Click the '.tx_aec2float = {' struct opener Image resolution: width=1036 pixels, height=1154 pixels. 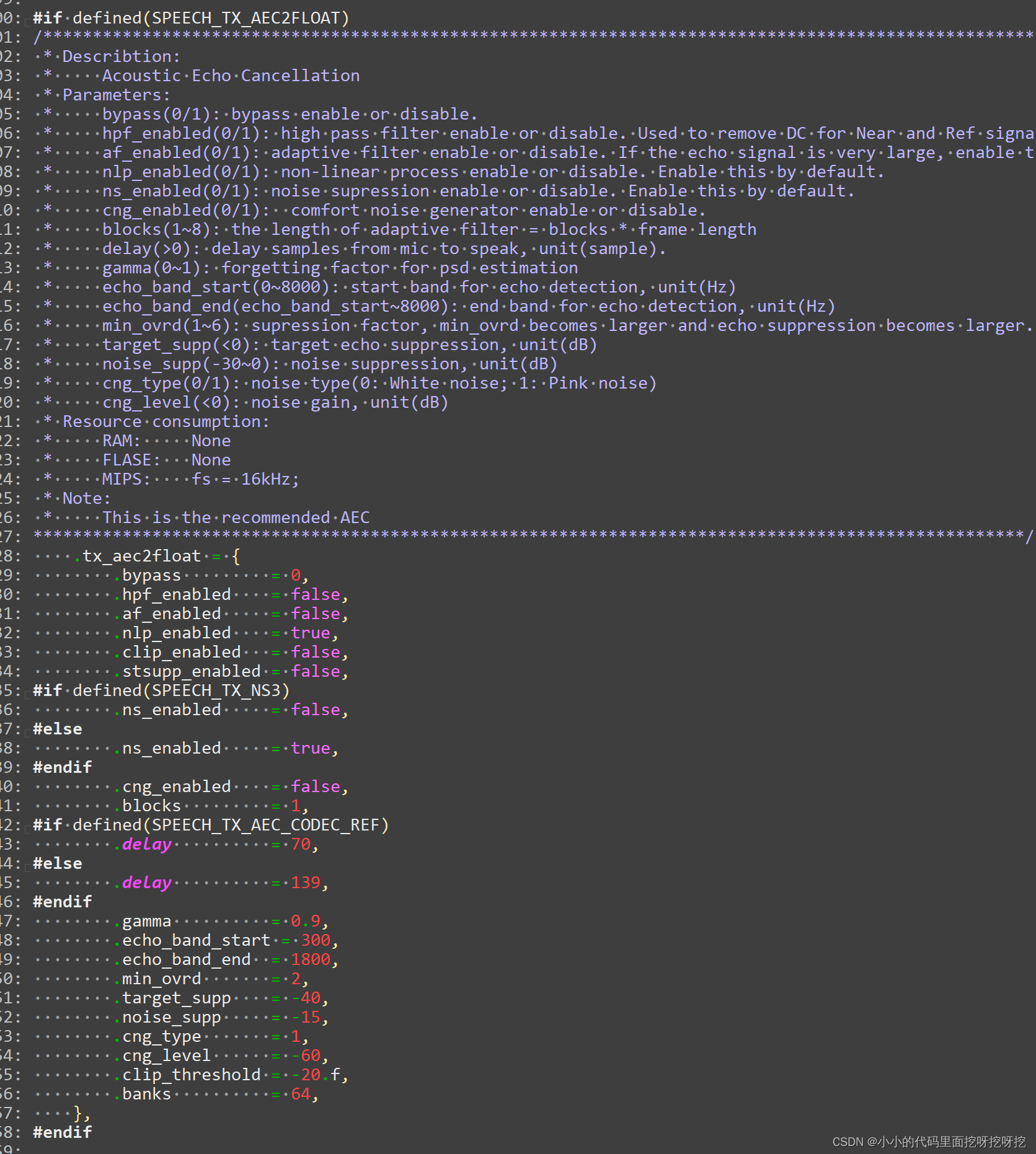[x=157, y=556]
